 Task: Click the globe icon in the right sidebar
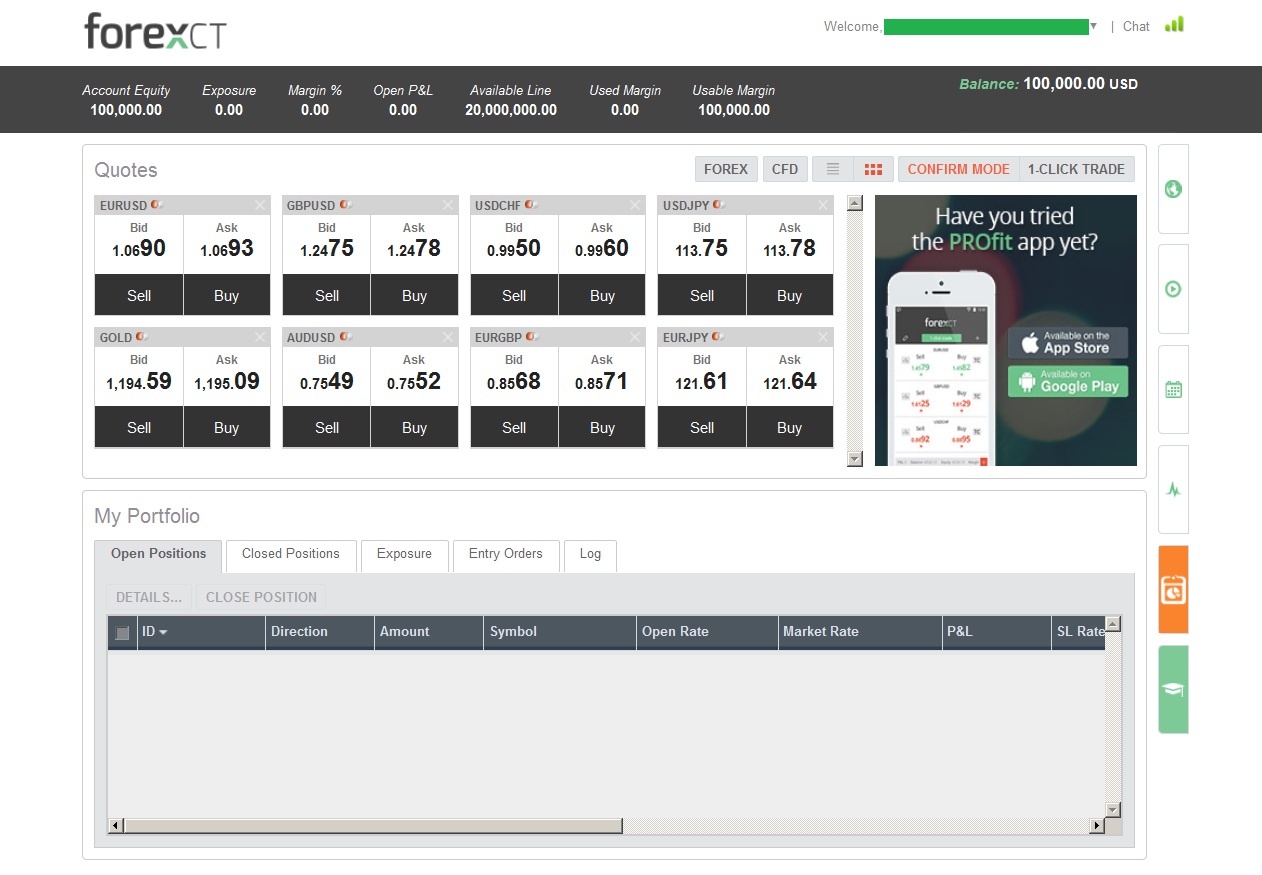(x=1173, y=189)
